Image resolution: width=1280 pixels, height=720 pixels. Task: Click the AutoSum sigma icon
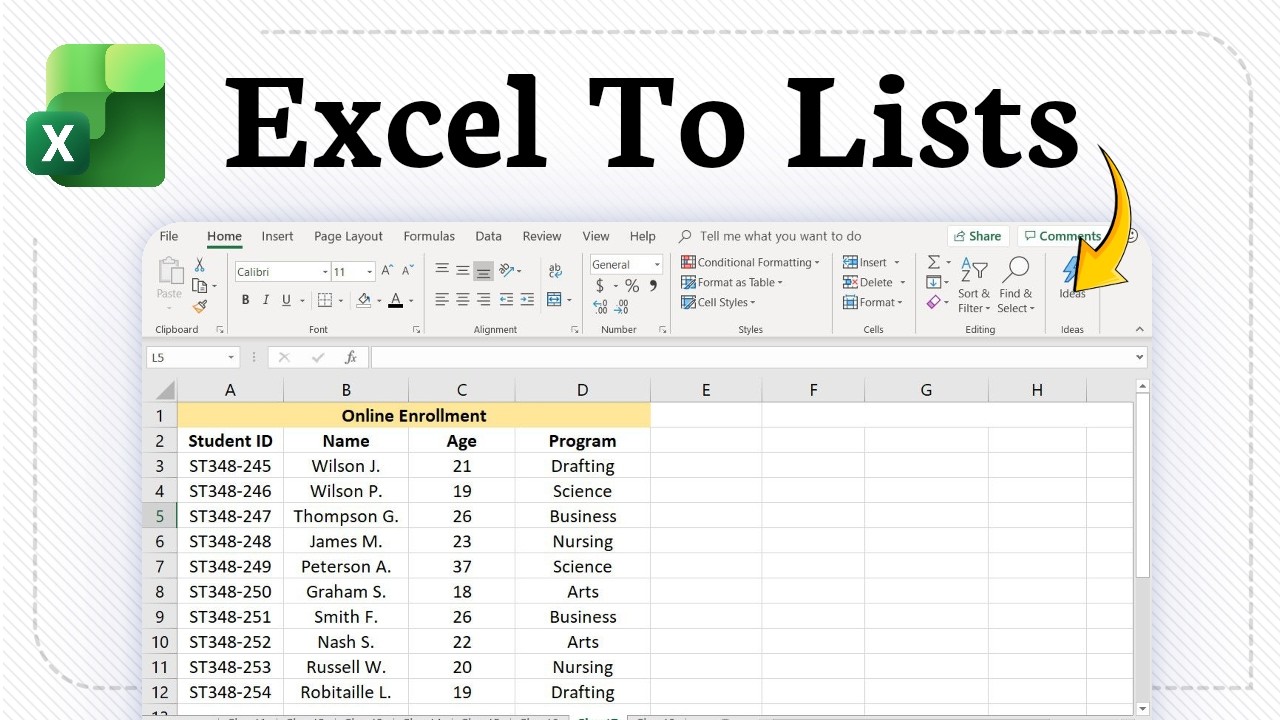pyautogui.click(x=933, y=262)
